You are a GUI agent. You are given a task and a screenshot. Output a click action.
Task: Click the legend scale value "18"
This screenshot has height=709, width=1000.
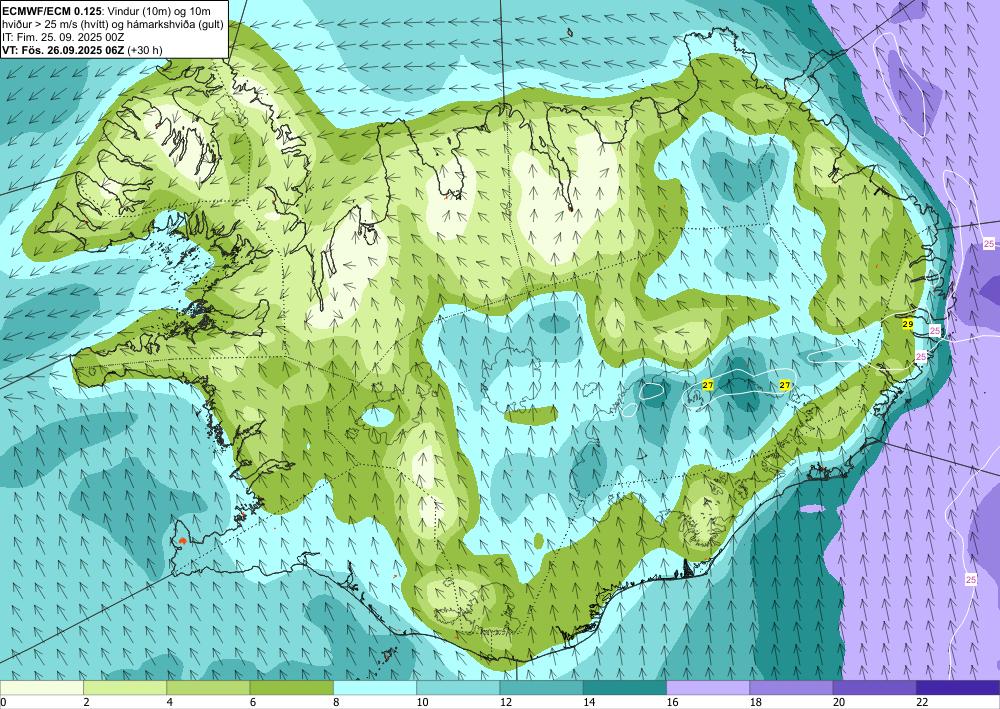(x=755, y=702)
